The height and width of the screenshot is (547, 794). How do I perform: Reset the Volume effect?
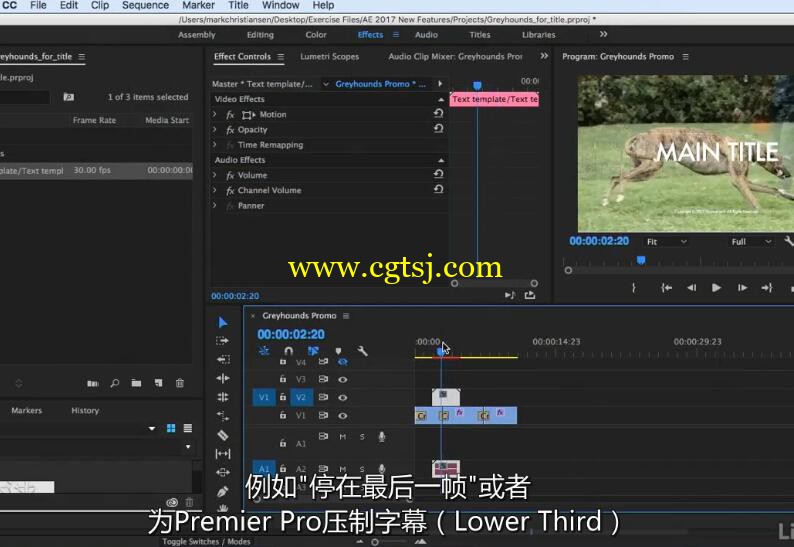click(439, 174)
